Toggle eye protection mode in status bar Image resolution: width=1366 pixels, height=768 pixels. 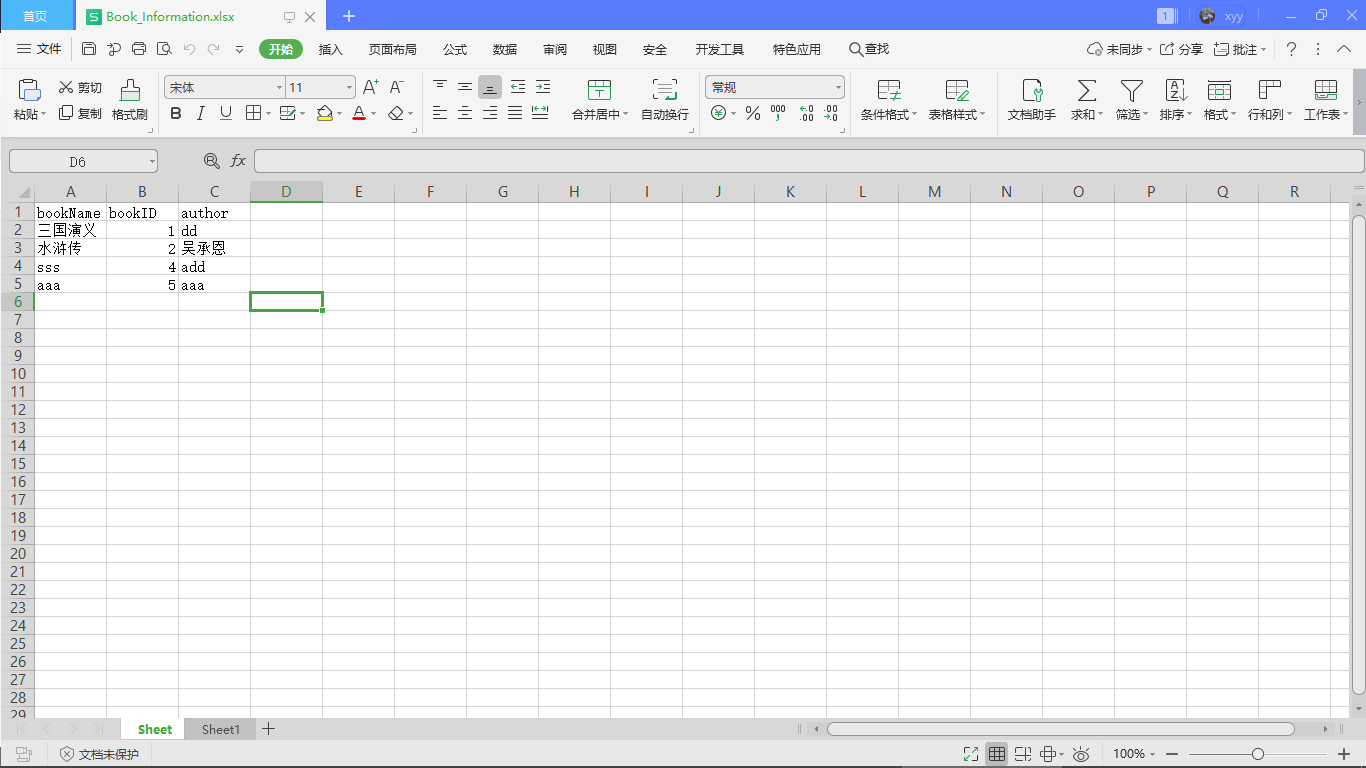[1081, 754]
